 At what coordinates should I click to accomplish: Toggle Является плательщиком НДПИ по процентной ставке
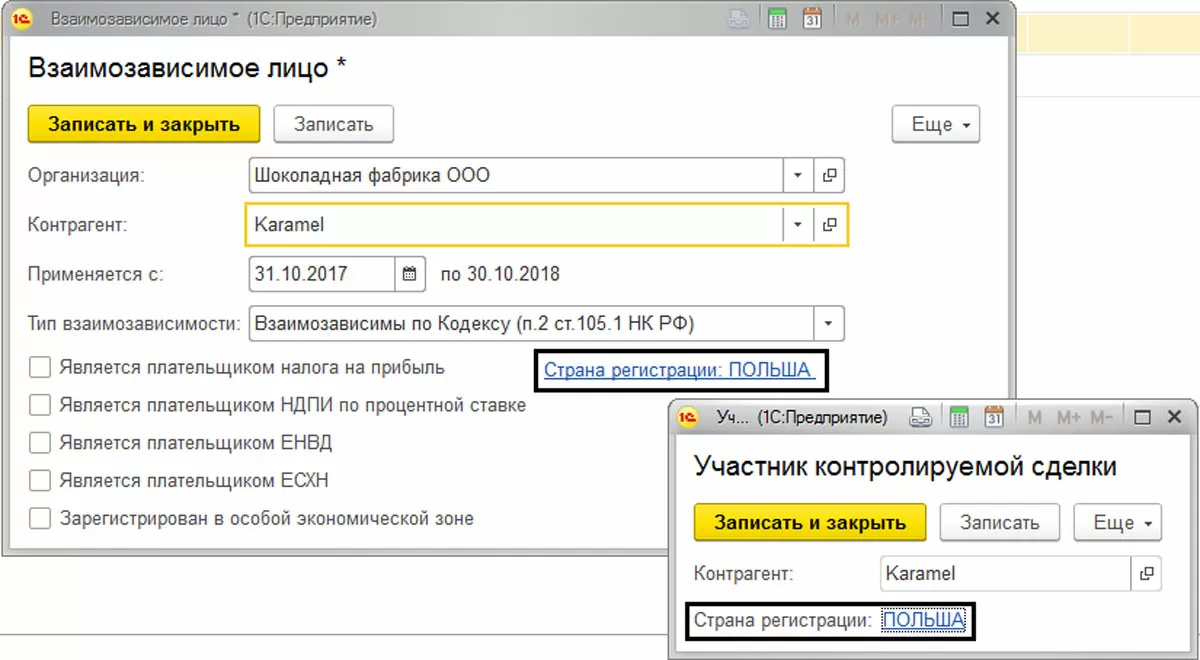click(40, 406)
